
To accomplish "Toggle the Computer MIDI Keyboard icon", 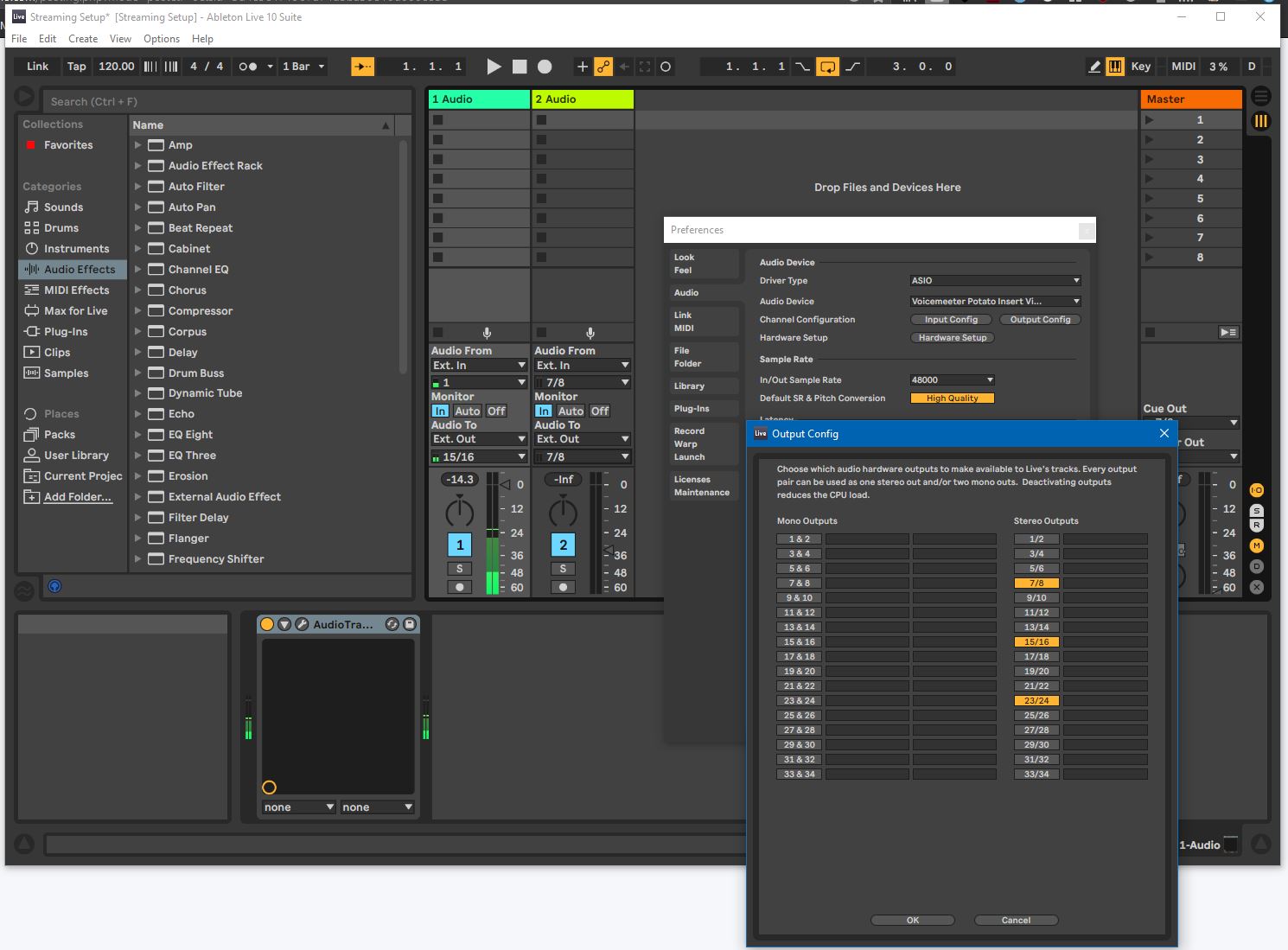I will [x=1115, y=67].
